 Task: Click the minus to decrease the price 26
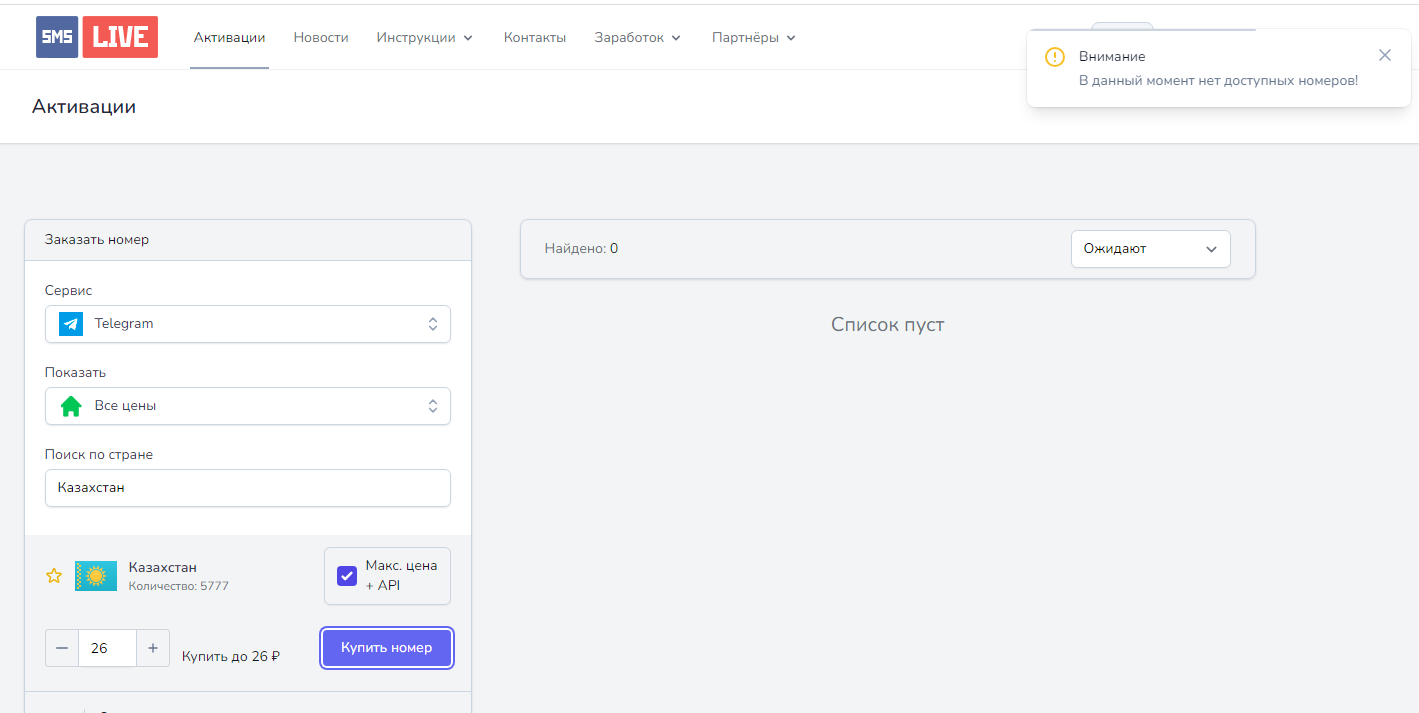pyautogui.click(x=61, y=648)
